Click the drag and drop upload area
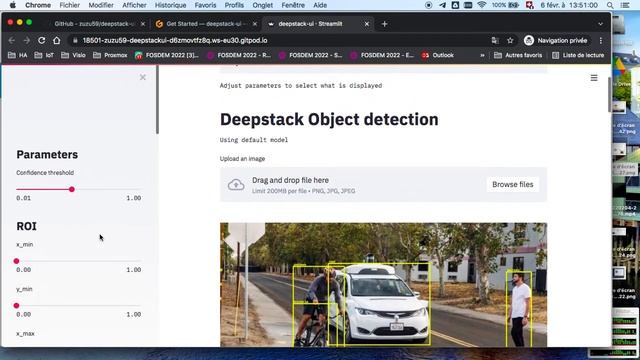Image resolution: width=640 pixels, height=360 pixels. (x=383, y=184)
